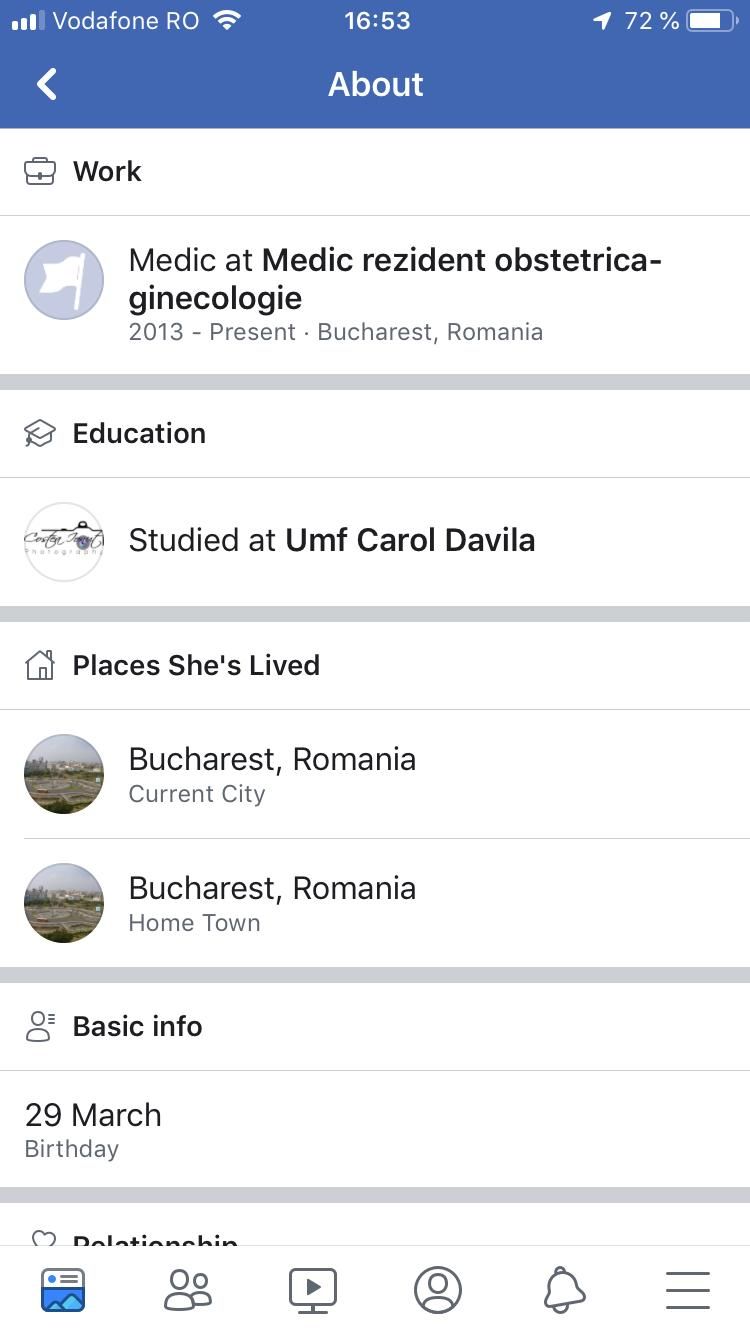This screenshot has width=750, height=1334.
Task: Tap the Work briefcase icon
Action: [x=40, y=171]
